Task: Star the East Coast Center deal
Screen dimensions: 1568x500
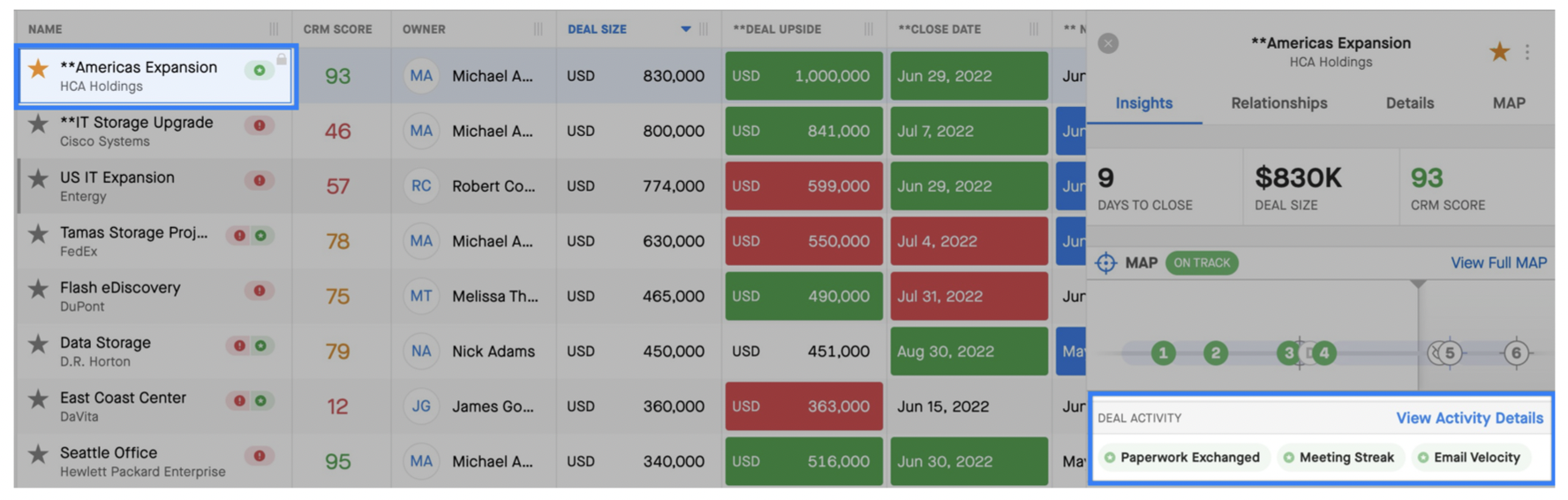Action: tap(38, 399)
